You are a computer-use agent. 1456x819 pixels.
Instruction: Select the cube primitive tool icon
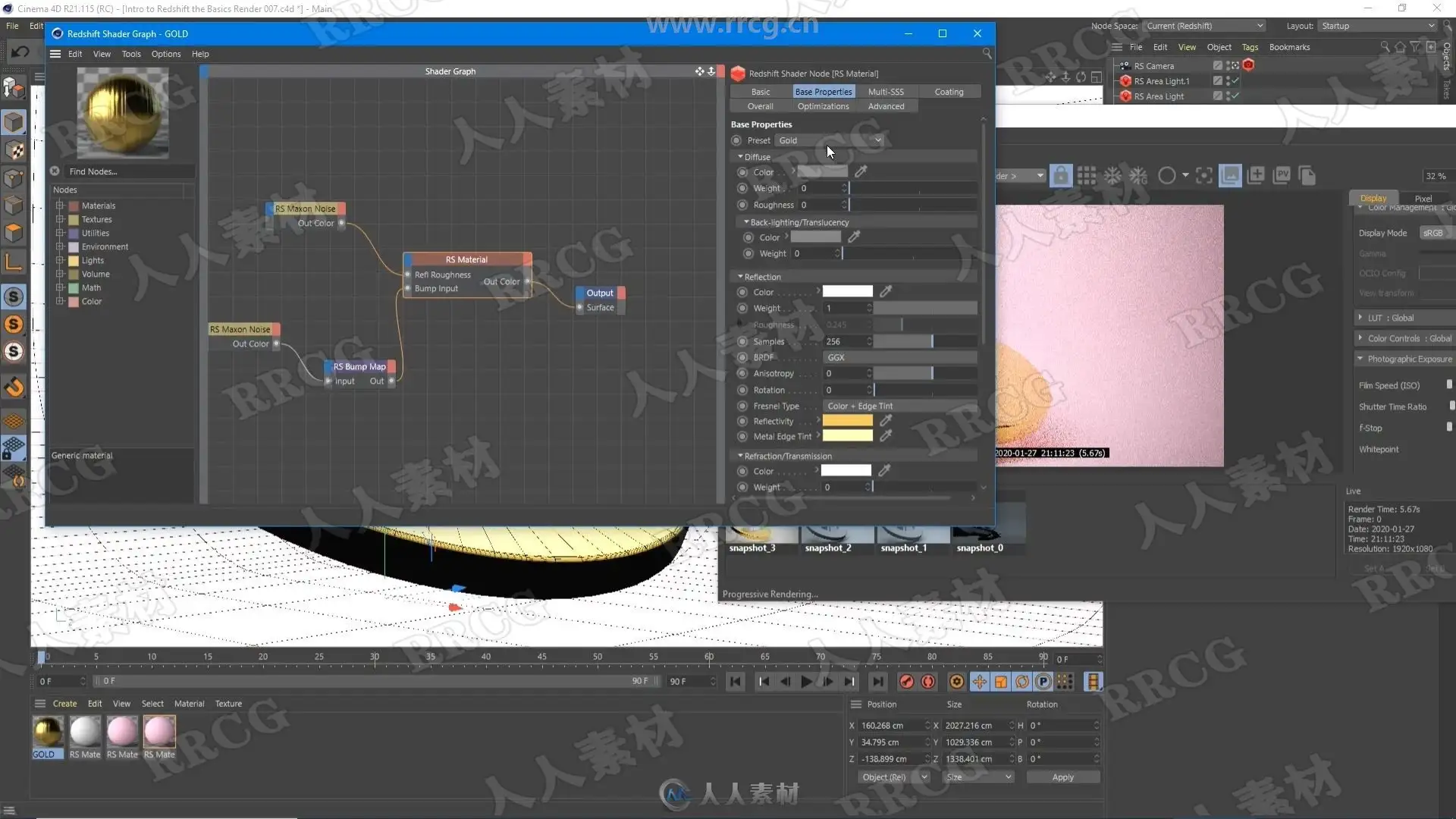(14, 122)
